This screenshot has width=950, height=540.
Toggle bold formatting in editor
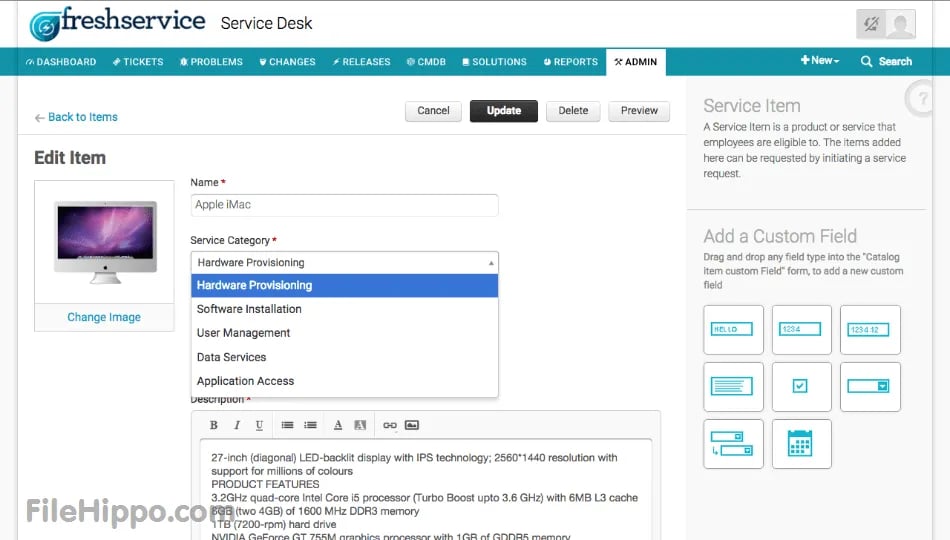[213, 425]
